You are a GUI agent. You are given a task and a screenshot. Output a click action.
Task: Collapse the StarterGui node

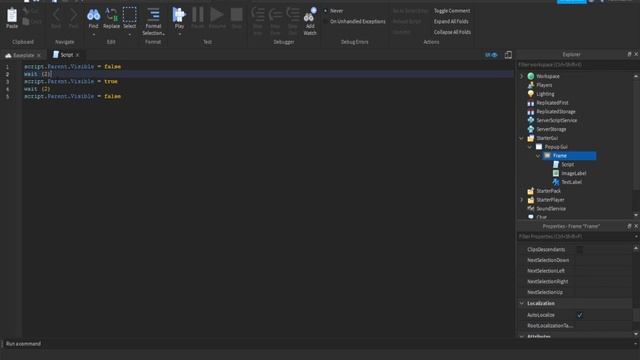tap(521, 138)
